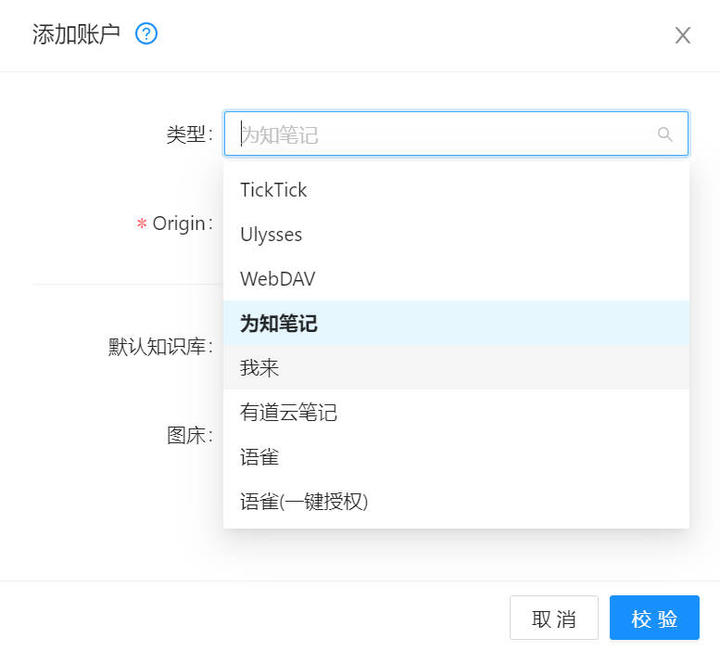Screen dimensions: 720x651
Task: Click the search magnifier icon in type field
Action: [664, 134]
